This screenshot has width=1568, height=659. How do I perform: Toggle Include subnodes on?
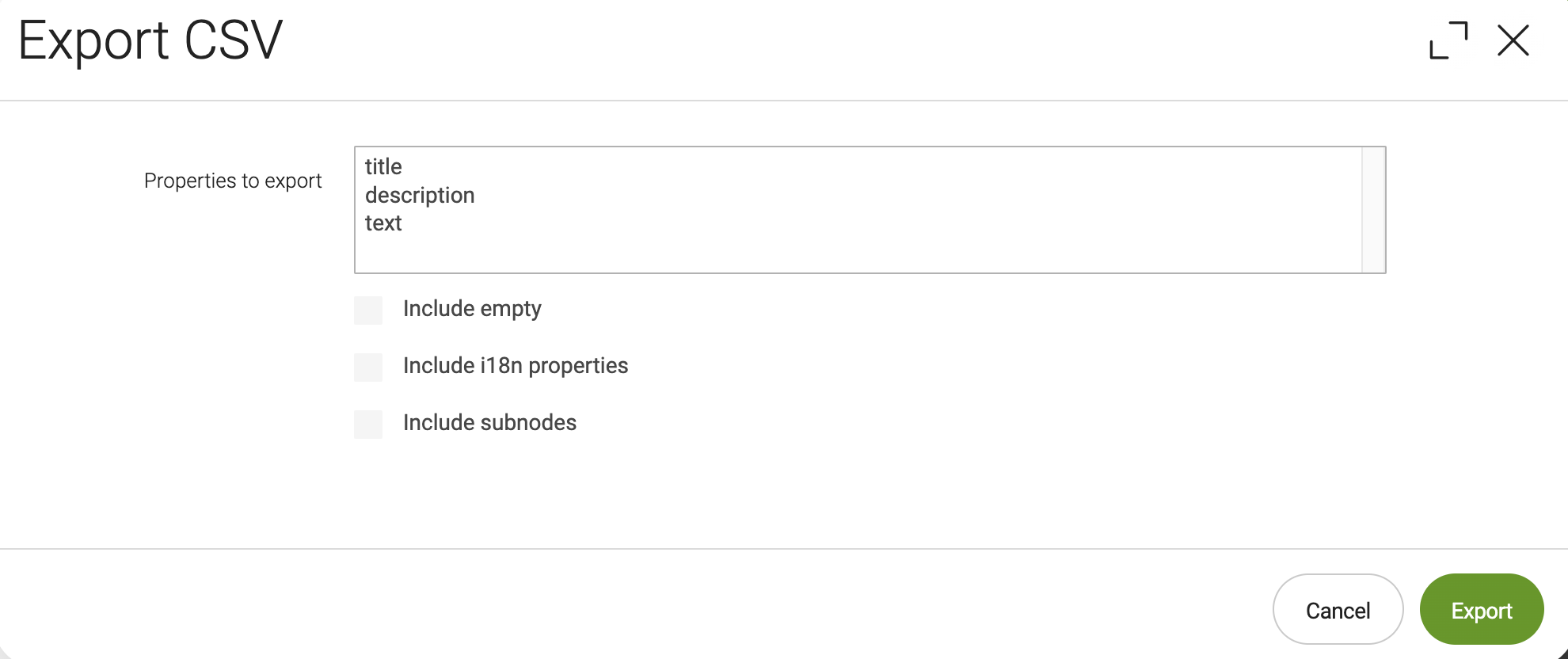(367, 425)
